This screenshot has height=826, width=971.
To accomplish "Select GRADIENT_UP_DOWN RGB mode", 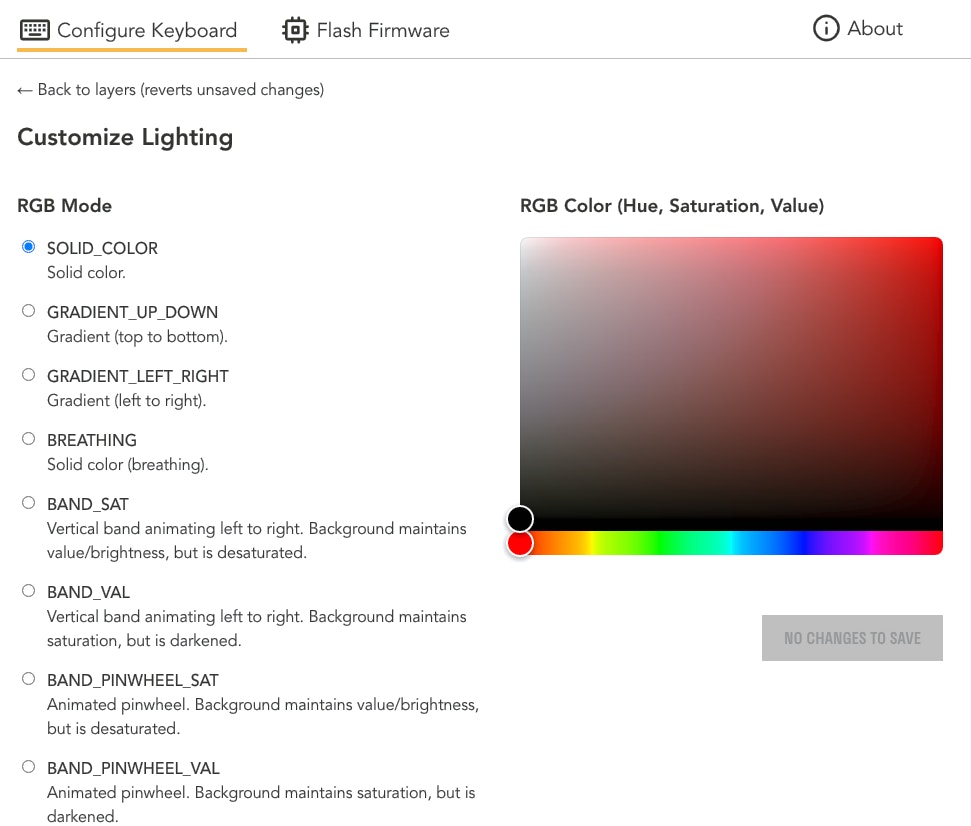I will pyautogui.click(x=29, y=311).
